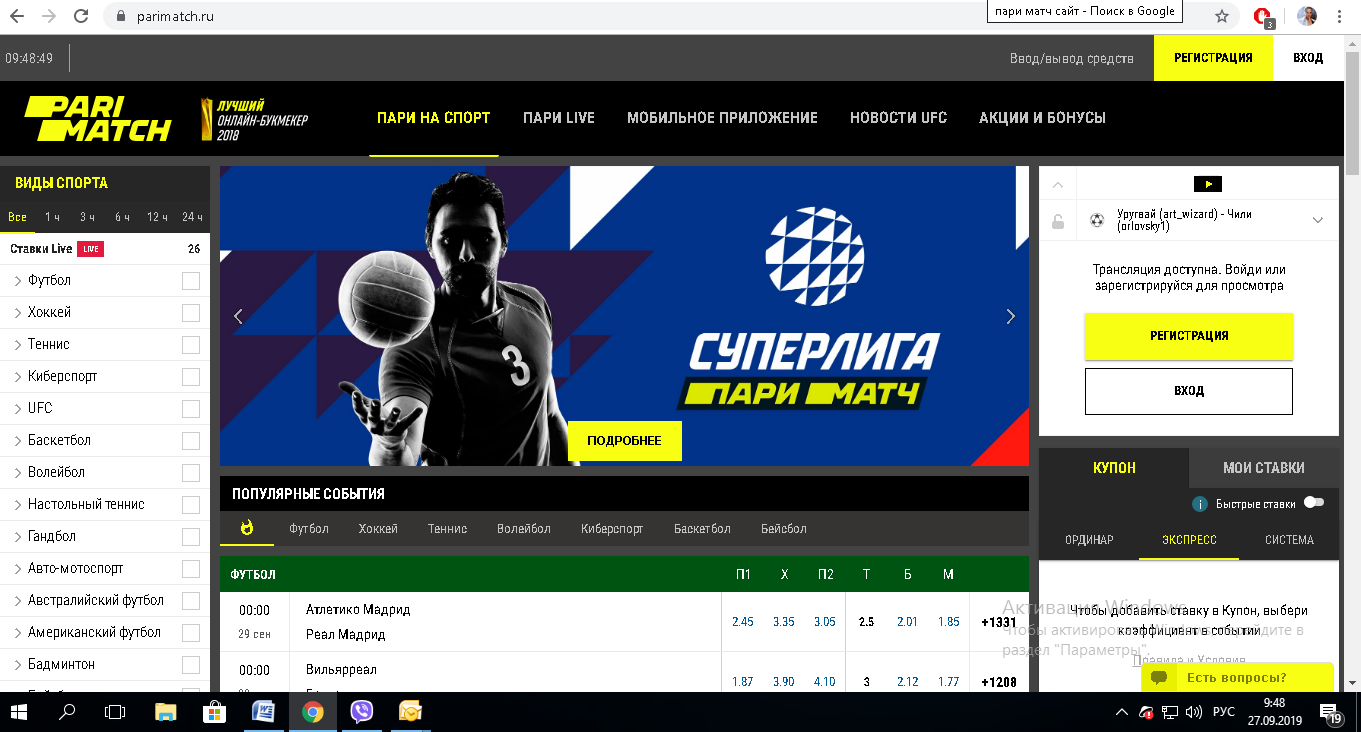Image resolution: width=1361 pixels, height=732 pixels.
Task: Toggle the Быстрые ставки switch
Action: (1314, 503)
